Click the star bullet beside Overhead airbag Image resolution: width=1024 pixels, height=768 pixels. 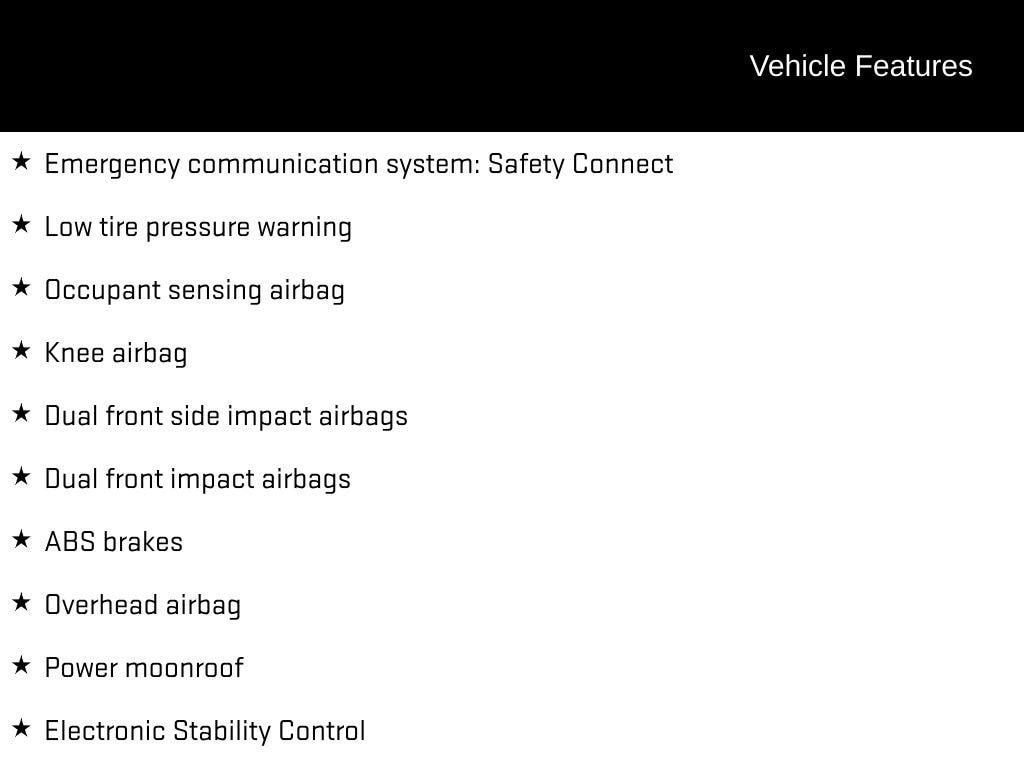tap(22, 603)
